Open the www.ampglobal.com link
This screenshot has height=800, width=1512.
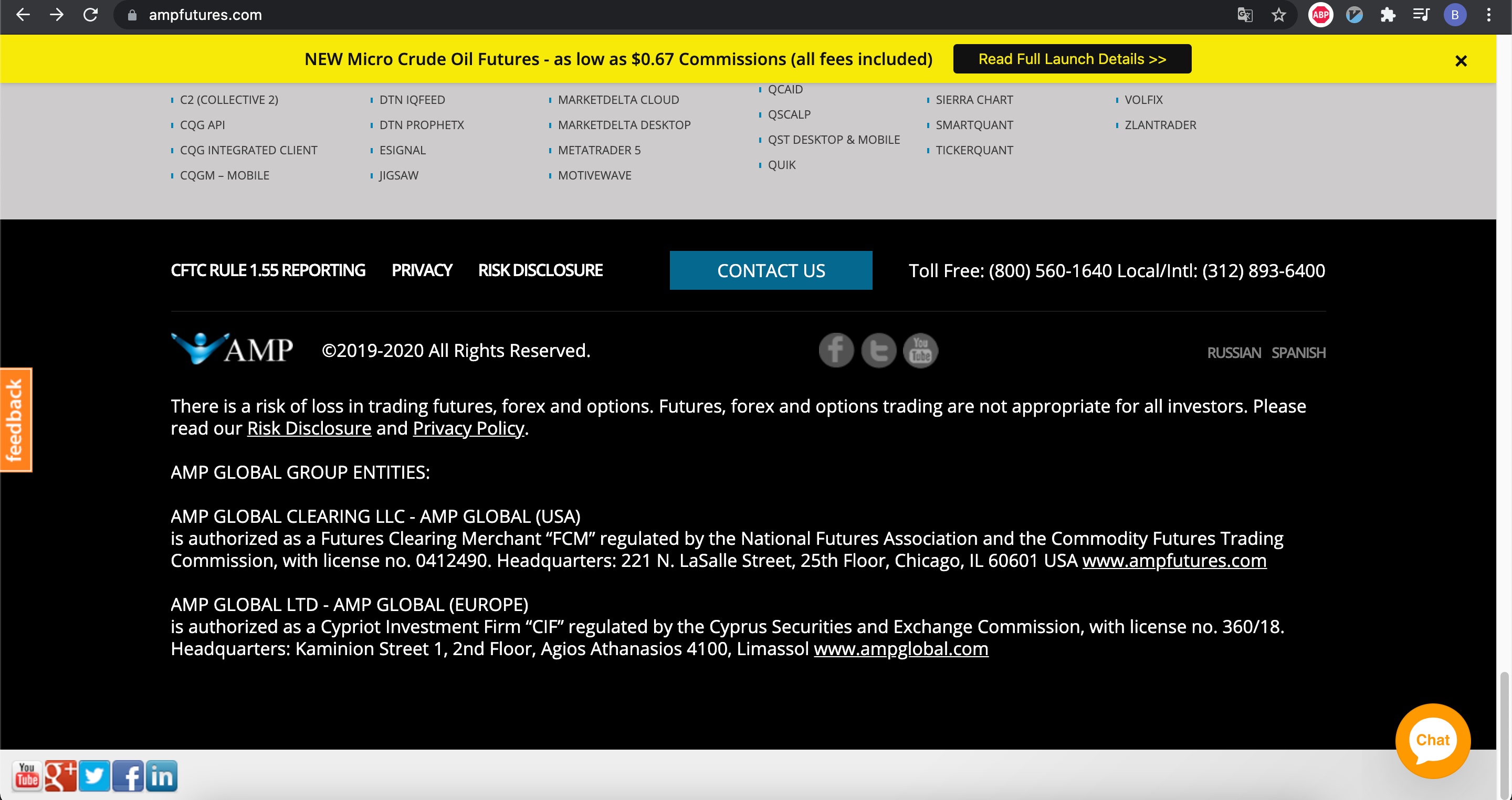click(900, 649)
